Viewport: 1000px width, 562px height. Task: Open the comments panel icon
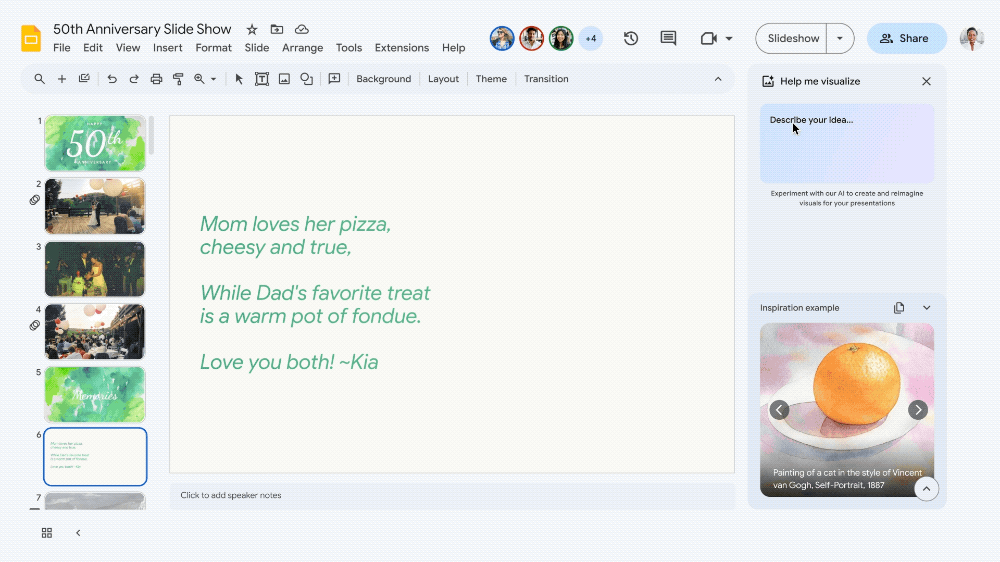[x=668, y=39]
